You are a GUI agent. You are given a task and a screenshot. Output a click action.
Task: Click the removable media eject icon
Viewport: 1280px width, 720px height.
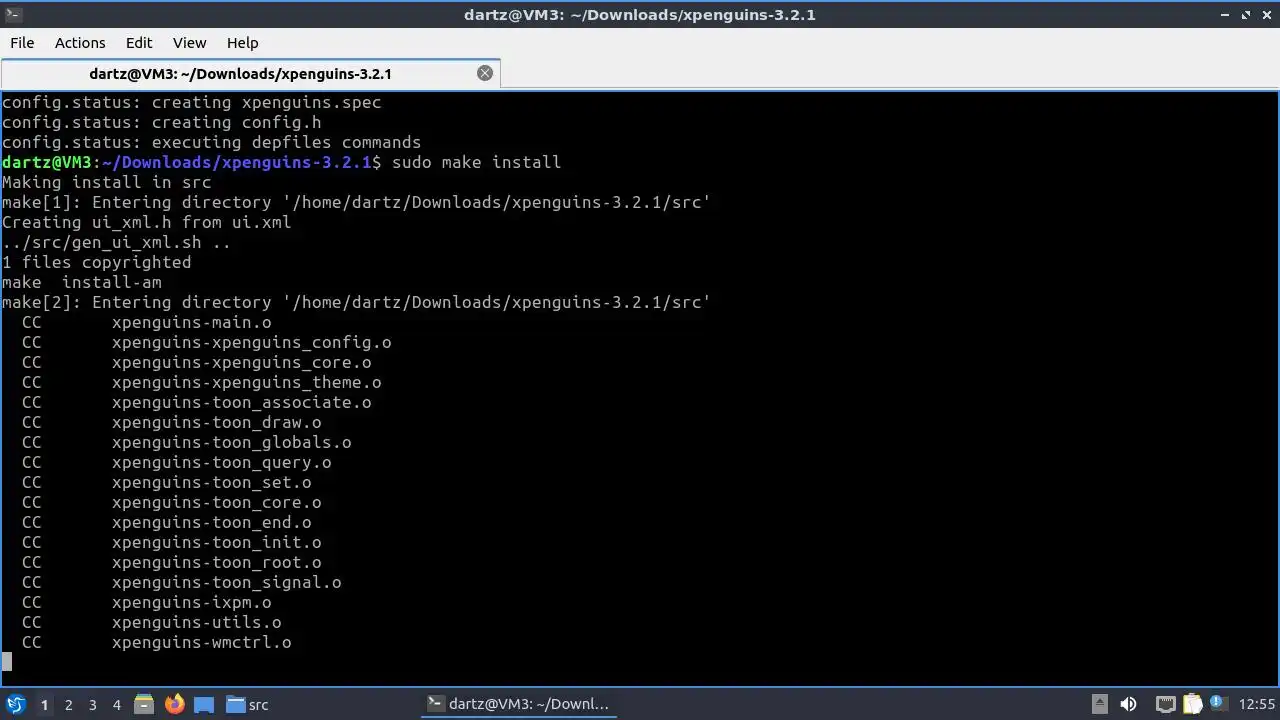1099,704
